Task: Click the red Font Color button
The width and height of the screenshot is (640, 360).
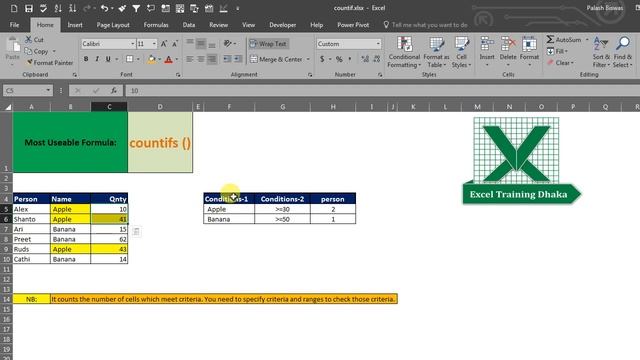Action: click(x=169, y=59)
